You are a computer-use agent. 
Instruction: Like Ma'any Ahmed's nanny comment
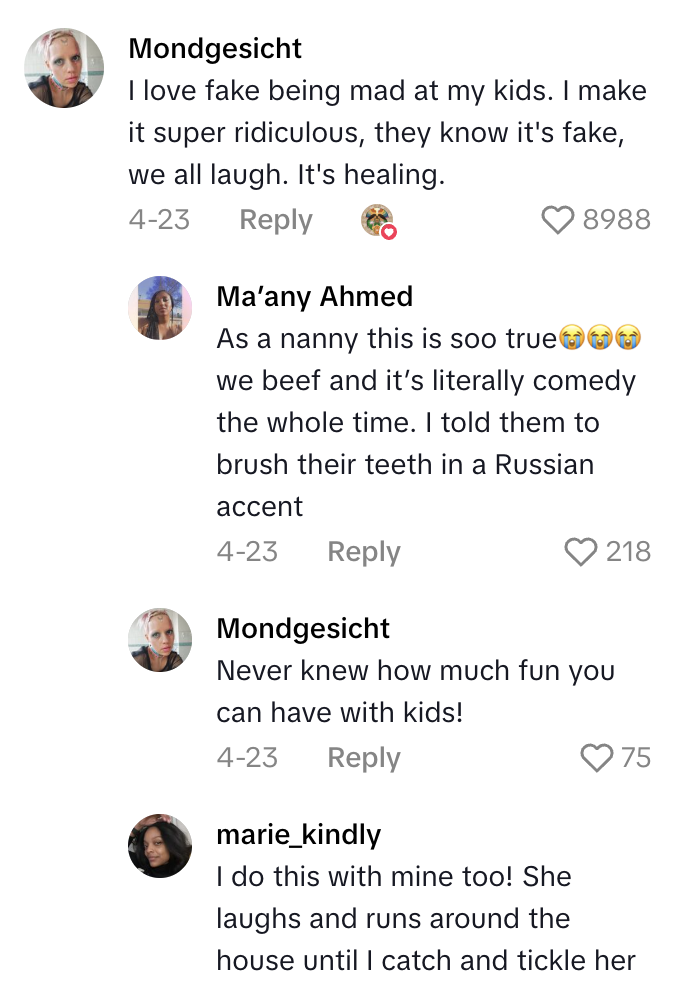click(x=581, y=552)
